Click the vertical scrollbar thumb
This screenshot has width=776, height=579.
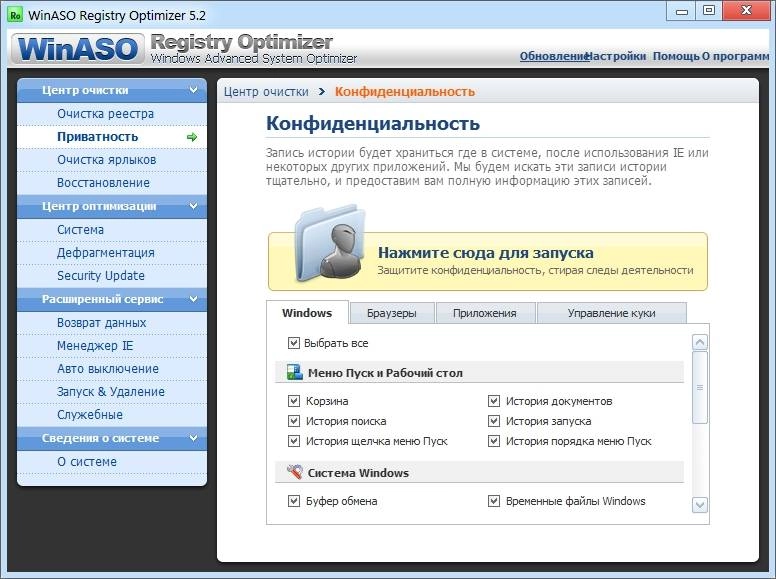(700, 387)
